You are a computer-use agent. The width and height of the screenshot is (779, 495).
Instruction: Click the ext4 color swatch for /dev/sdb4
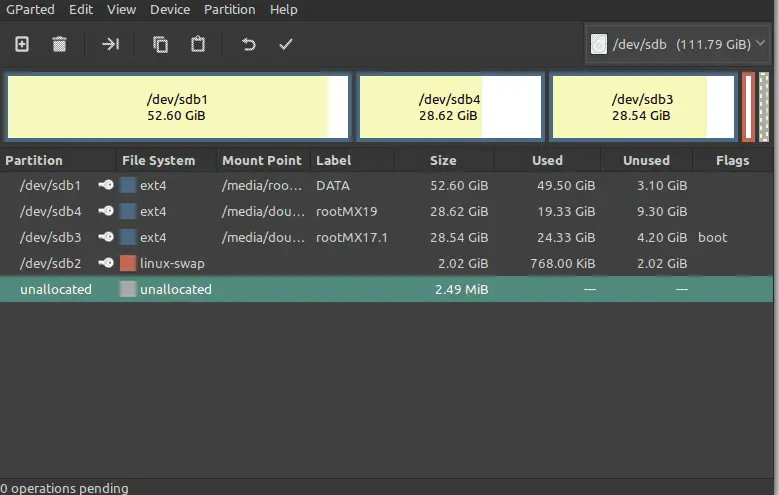coord(128,211)
